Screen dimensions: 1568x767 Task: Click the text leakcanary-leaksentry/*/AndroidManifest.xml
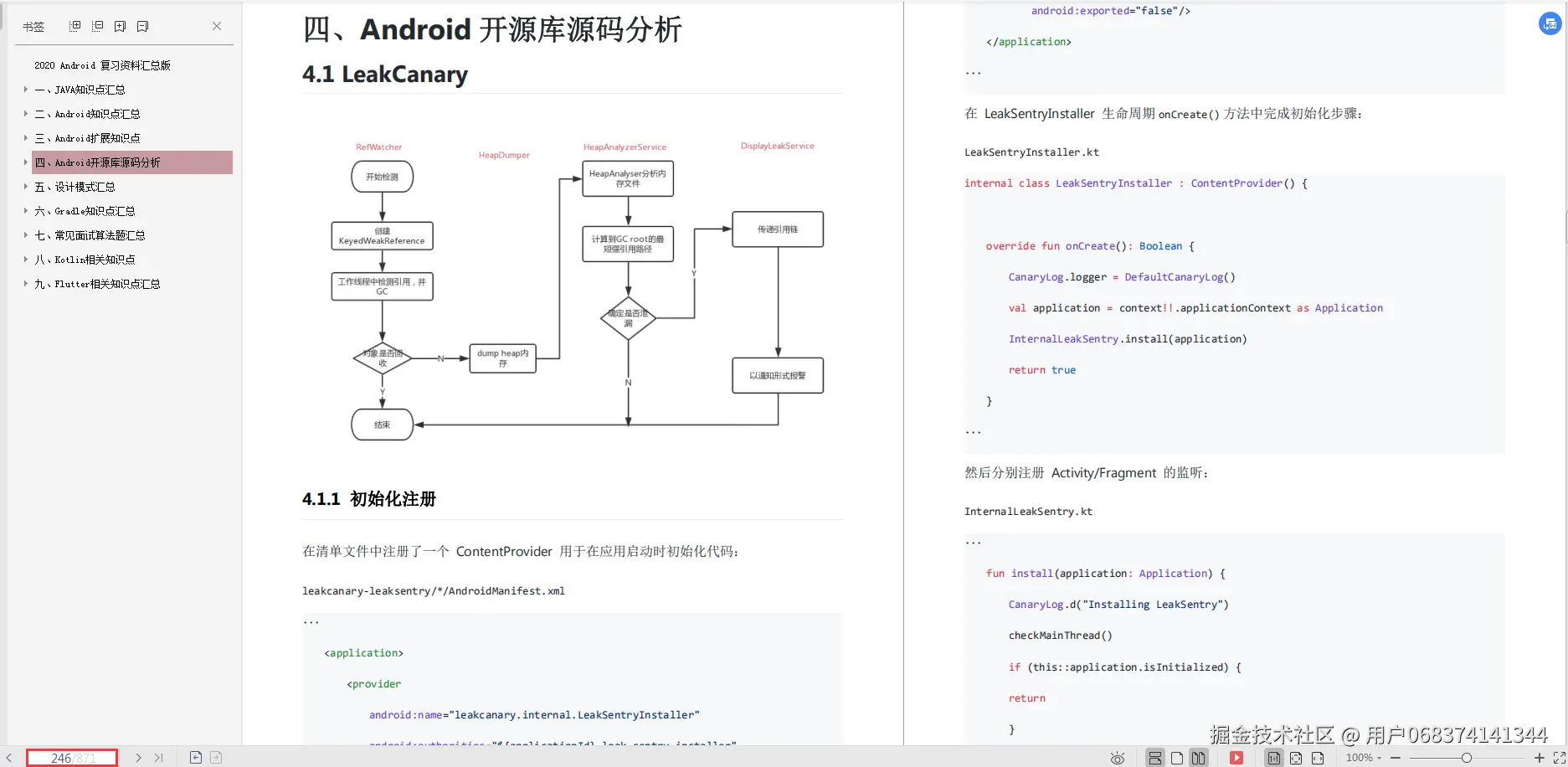pos(434,591)
